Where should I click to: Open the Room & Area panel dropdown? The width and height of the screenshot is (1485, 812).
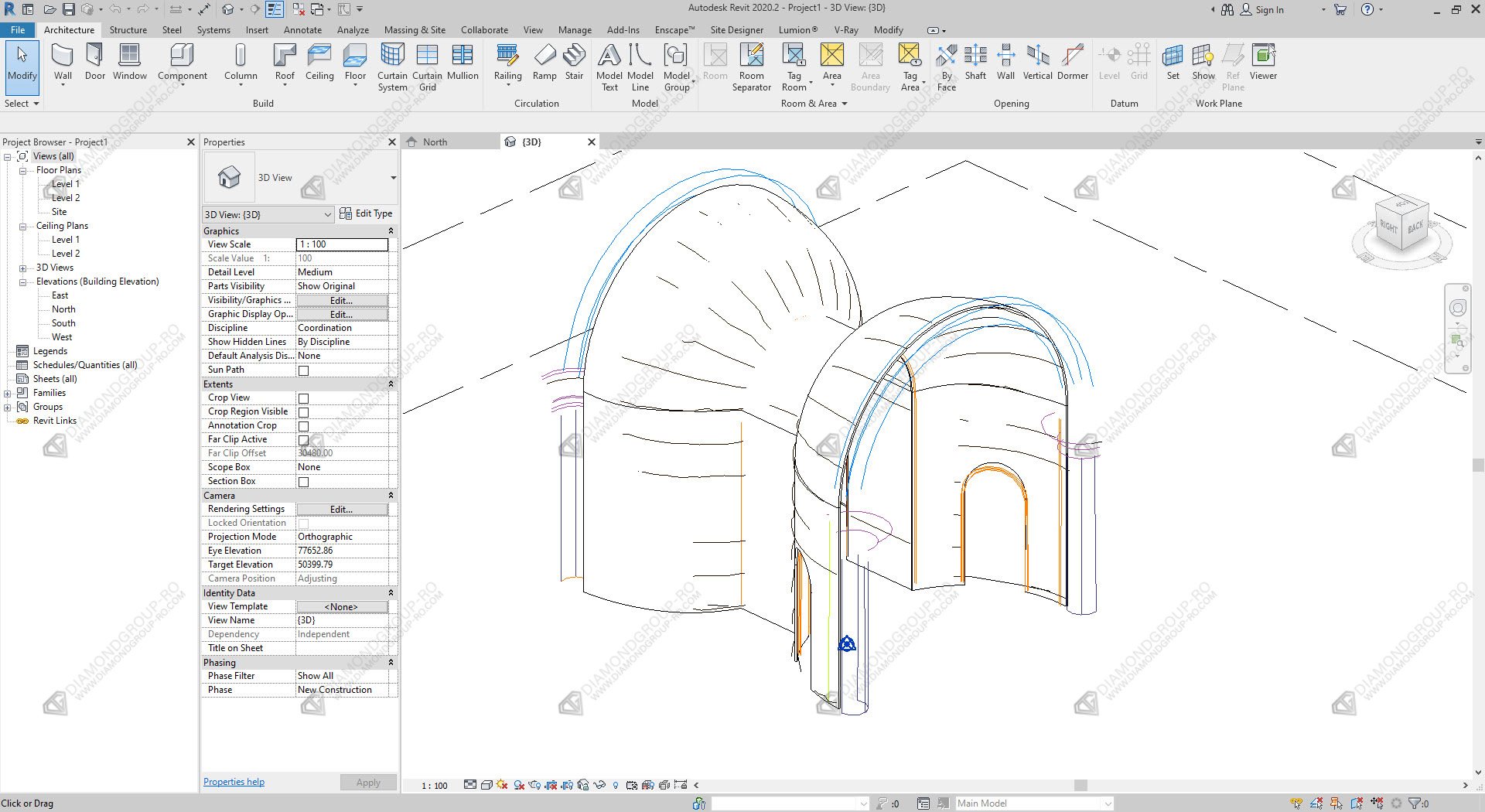845,104
